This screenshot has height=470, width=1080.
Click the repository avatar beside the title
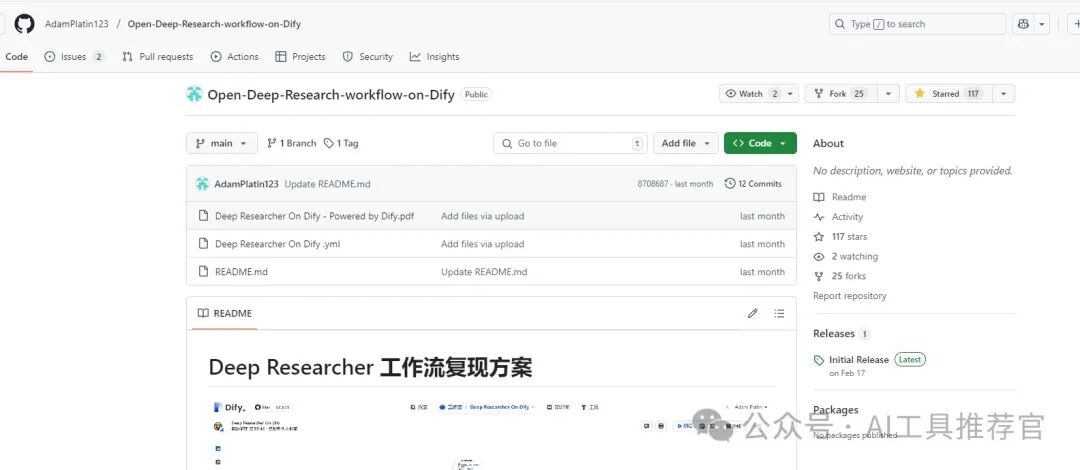point(194,94)
